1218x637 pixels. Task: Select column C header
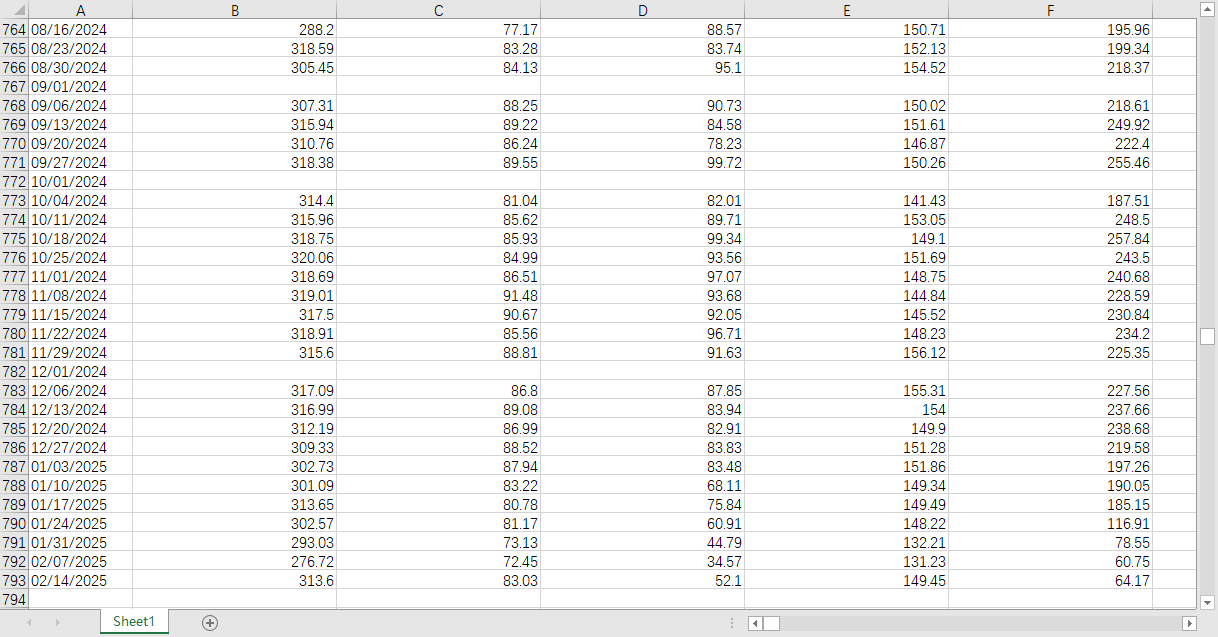click(x=438, y=10)
